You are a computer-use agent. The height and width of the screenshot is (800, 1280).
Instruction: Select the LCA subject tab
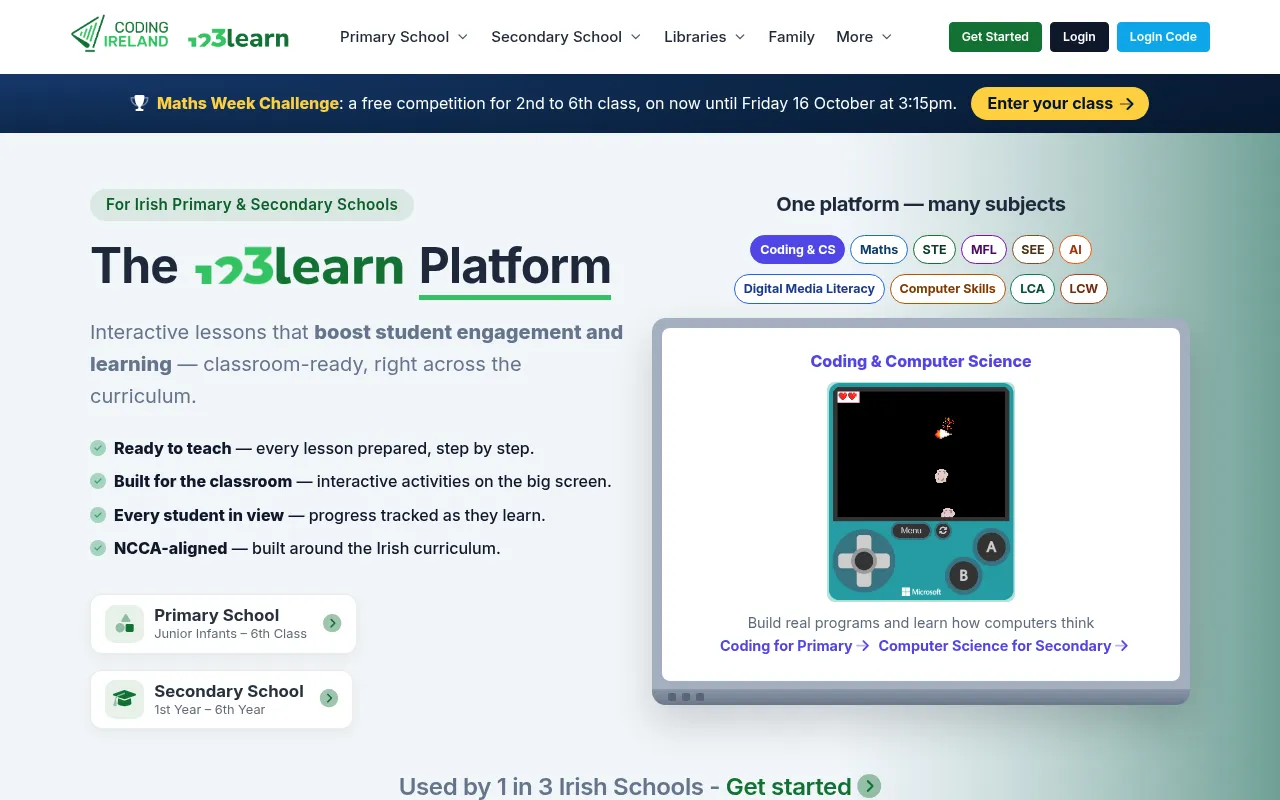(x=1032, y=289)
